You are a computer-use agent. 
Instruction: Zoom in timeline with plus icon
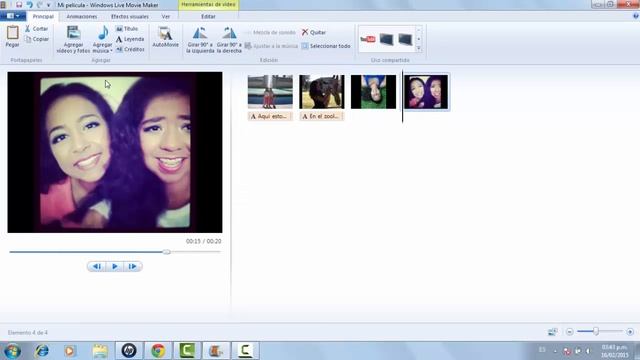[630, 332]
